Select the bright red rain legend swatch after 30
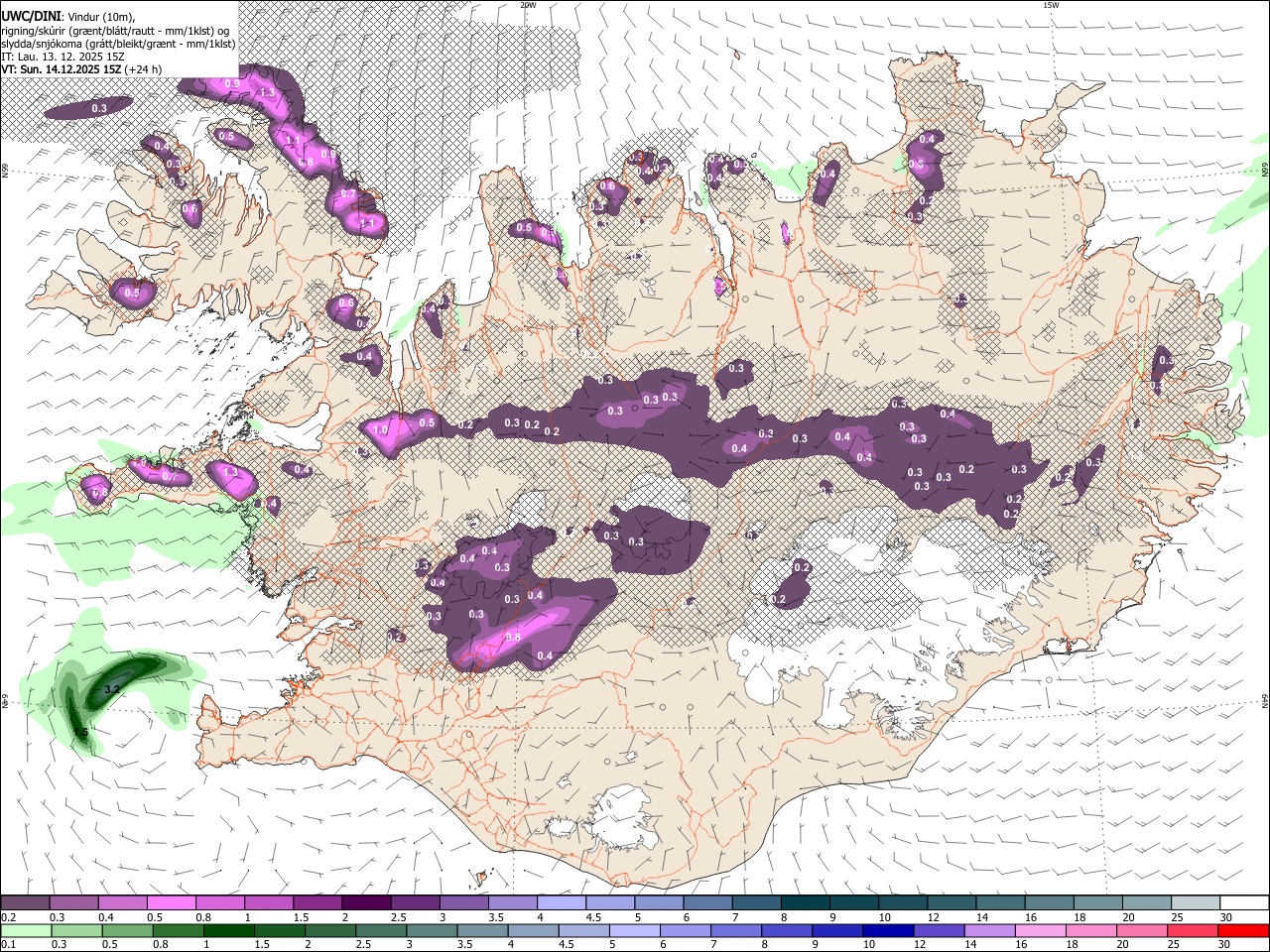This screenshot has width=1270, height=952. (x=1243, y=931)
